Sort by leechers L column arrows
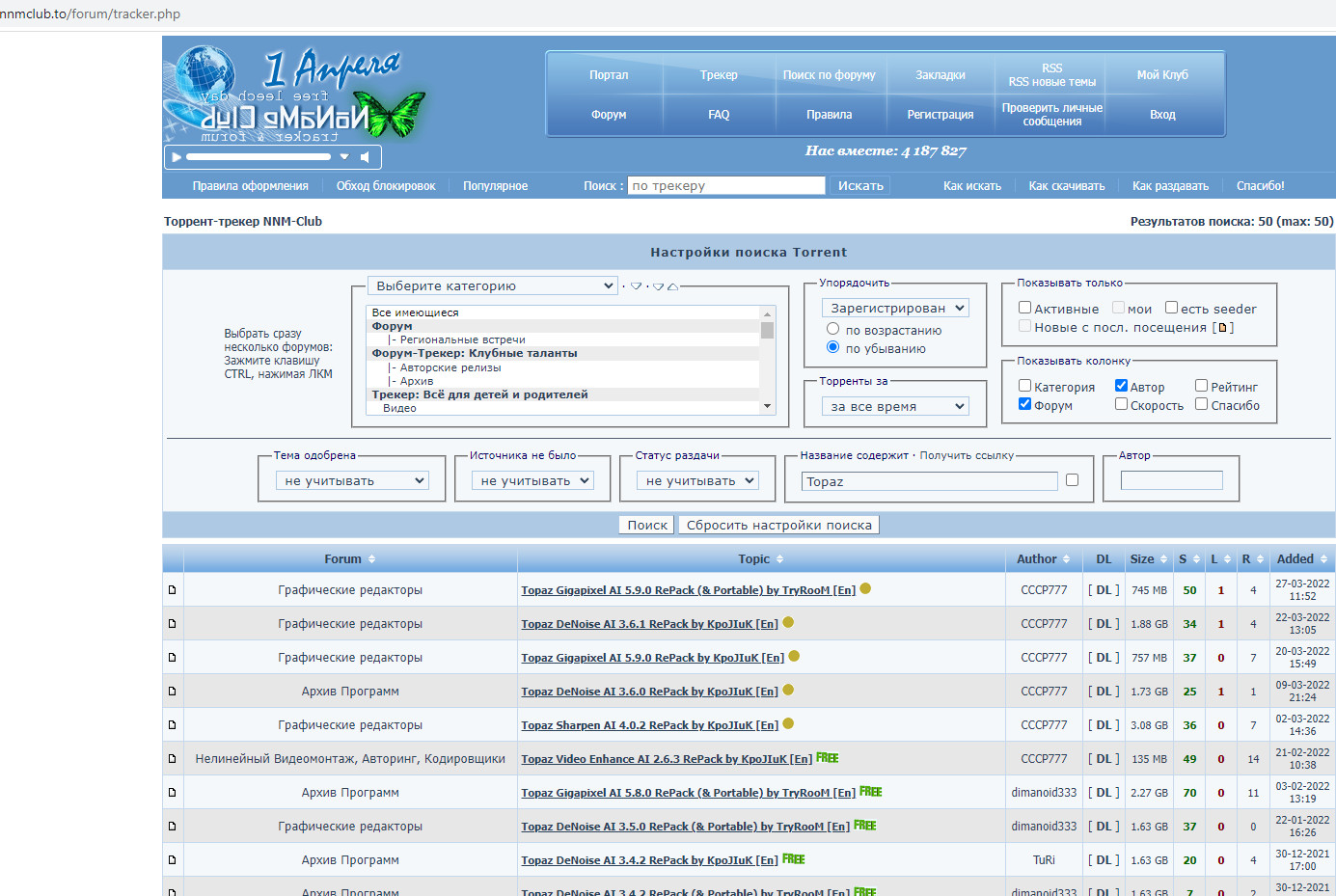The height and width of the screenshot is (896, 1336). pyautogui.click(x=1227, y=559)
